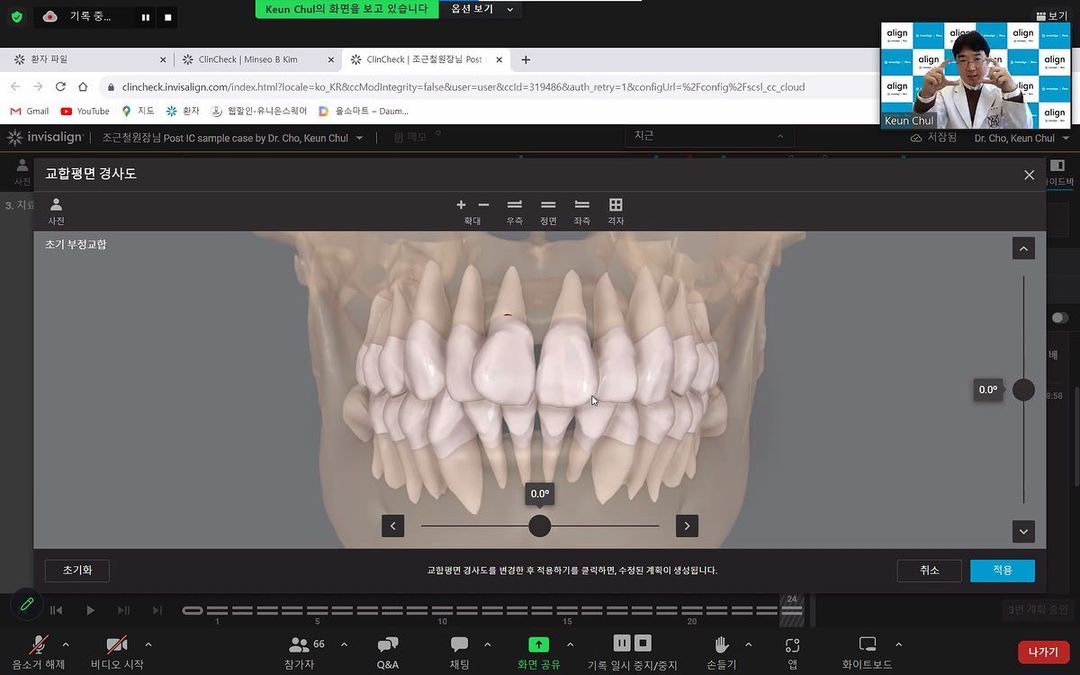Select the right side (우측) view icon
1080x675 pixels.
coord(515,205)
